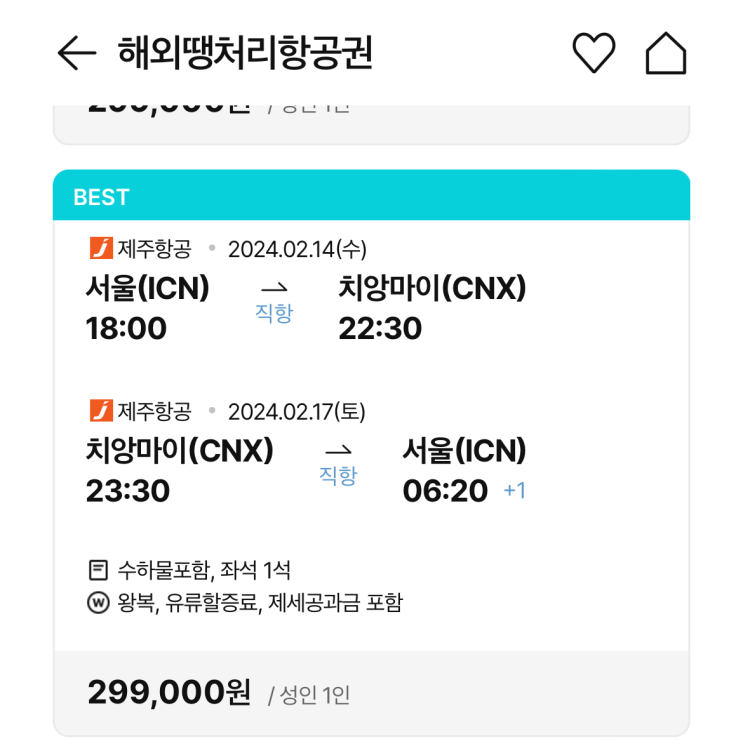Tap the outbound 직항 label

[x=274, y=313]
